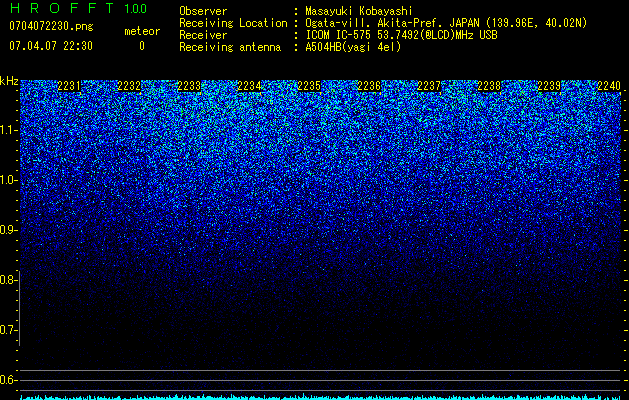
Task: Click the gray vertical range bar near 0.7 kHz
Action: 19,308
